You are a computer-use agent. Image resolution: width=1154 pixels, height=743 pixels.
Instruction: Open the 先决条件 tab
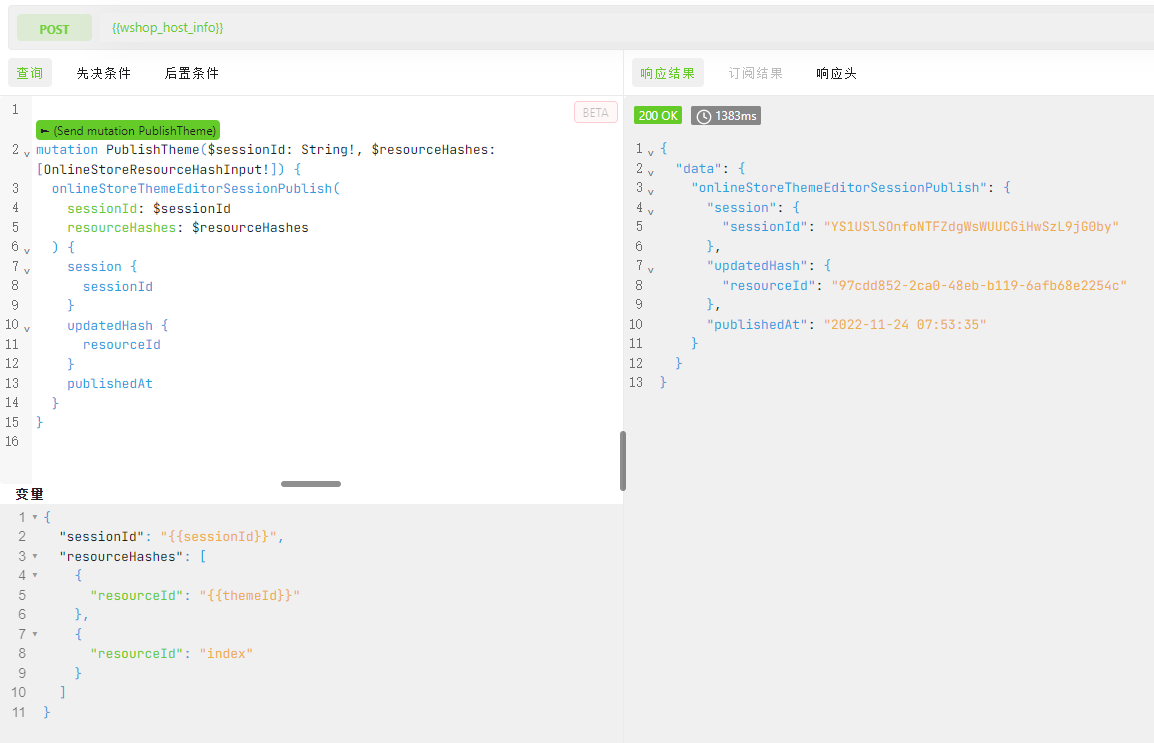coord(104,73)
